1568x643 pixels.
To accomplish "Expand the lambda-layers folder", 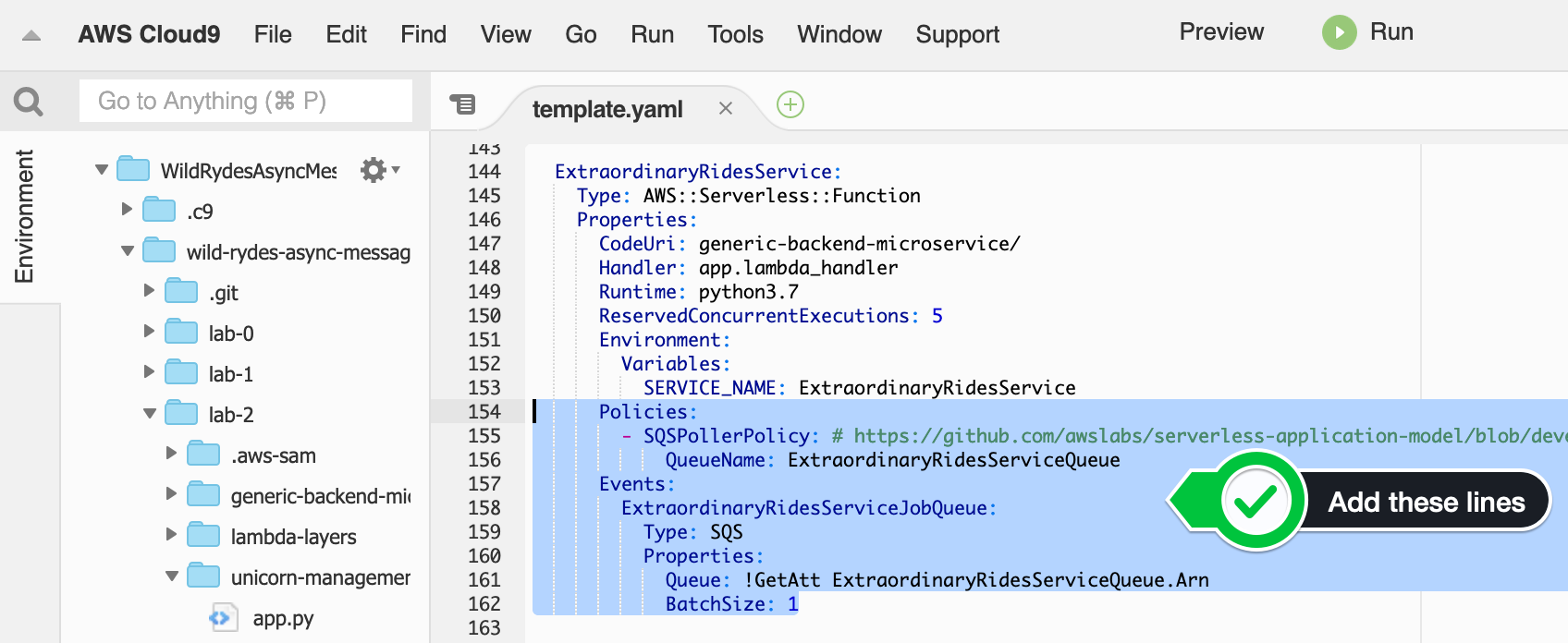I will pos(171,535).
